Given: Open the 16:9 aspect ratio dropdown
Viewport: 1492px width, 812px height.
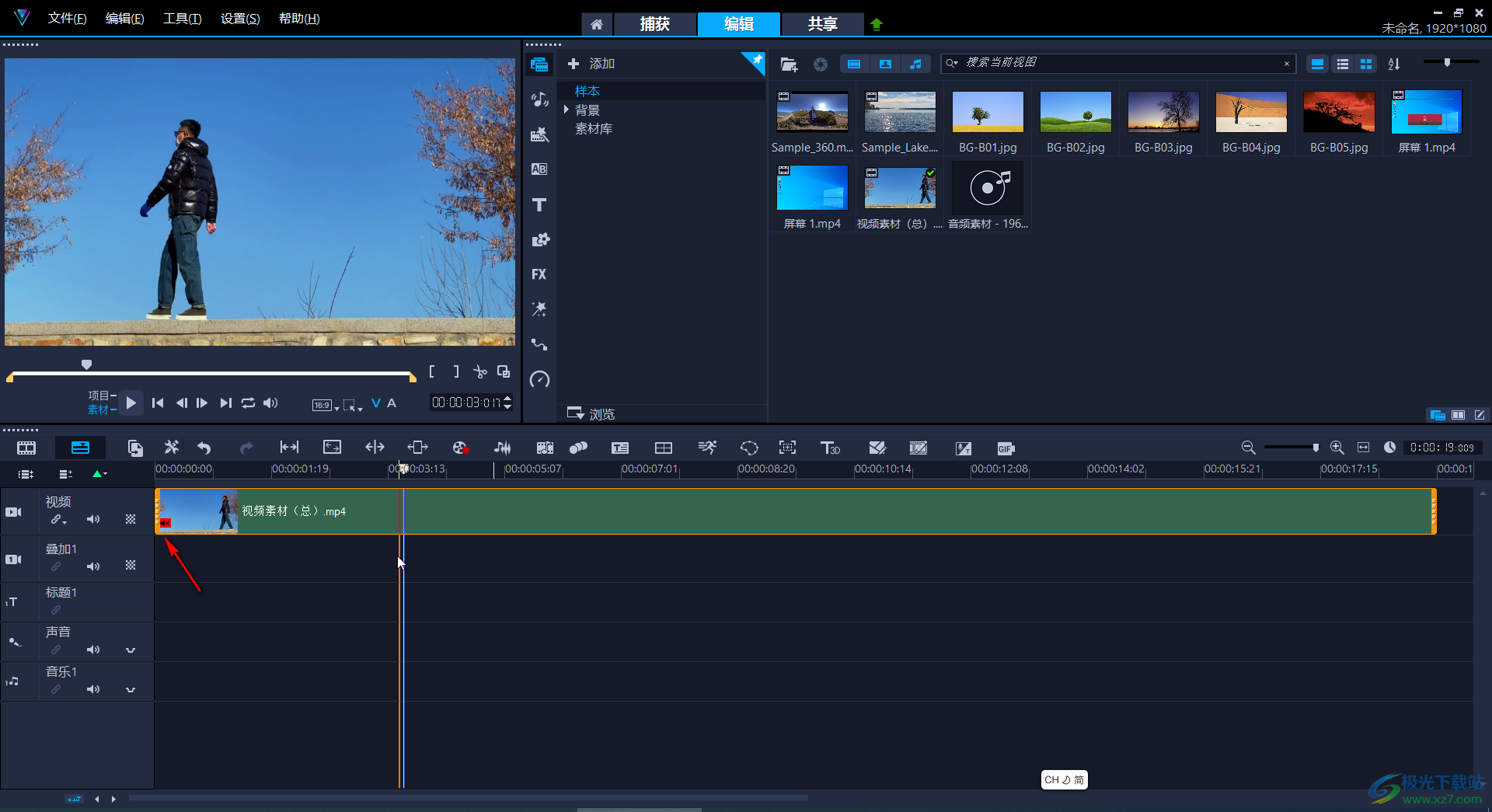Looking at the screenshot, I should pyautogui.click(x=326, y=405).
